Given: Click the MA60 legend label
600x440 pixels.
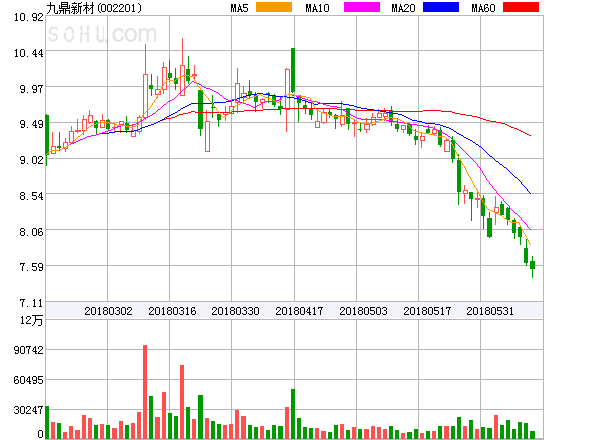Looking at the screenshot, I should pos(483,8).
